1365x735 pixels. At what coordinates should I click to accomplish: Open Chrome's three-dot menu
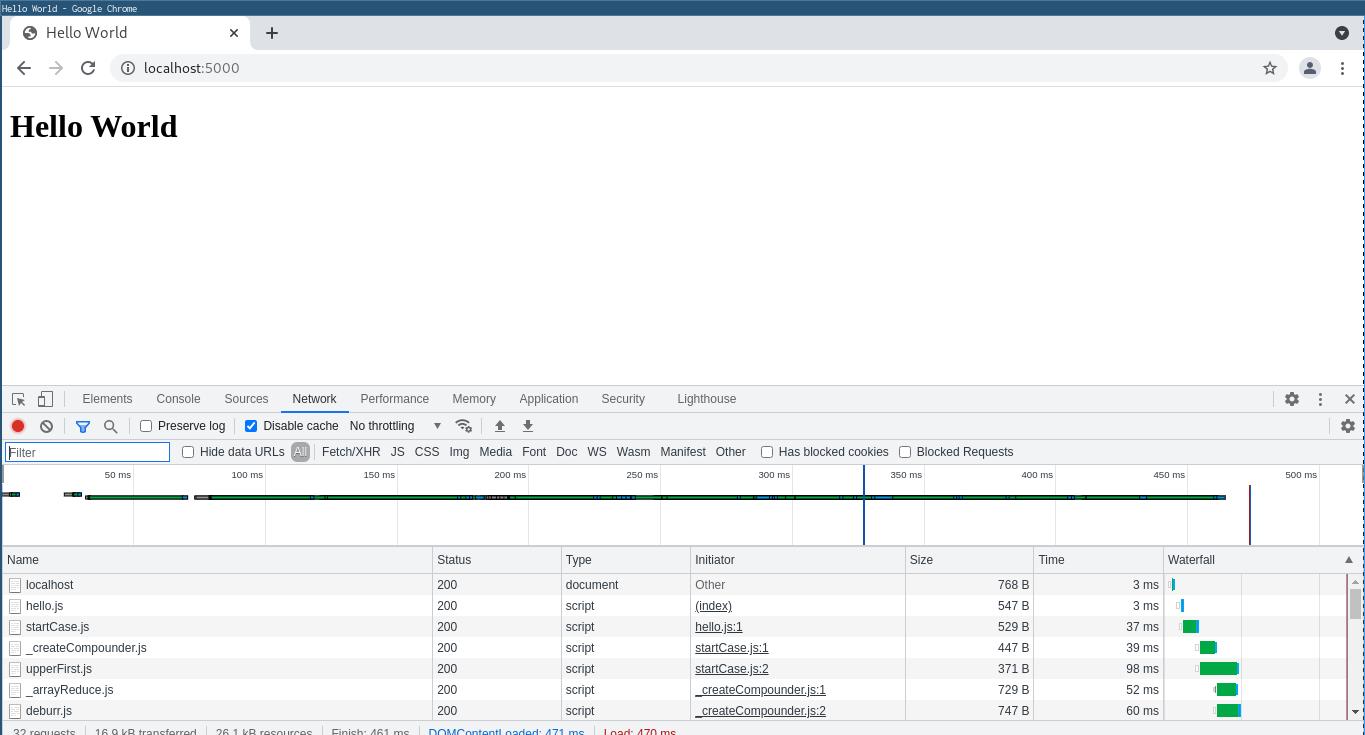click(1342, 68)
